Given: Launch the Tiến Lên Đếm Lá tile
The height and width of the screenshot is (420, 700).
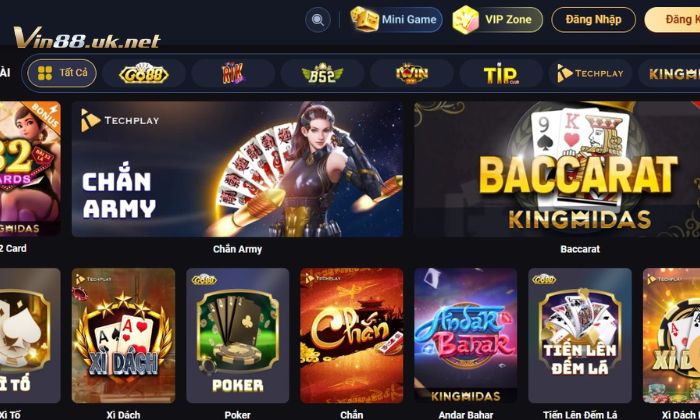Looking at the screenshot, I should 580,336.
